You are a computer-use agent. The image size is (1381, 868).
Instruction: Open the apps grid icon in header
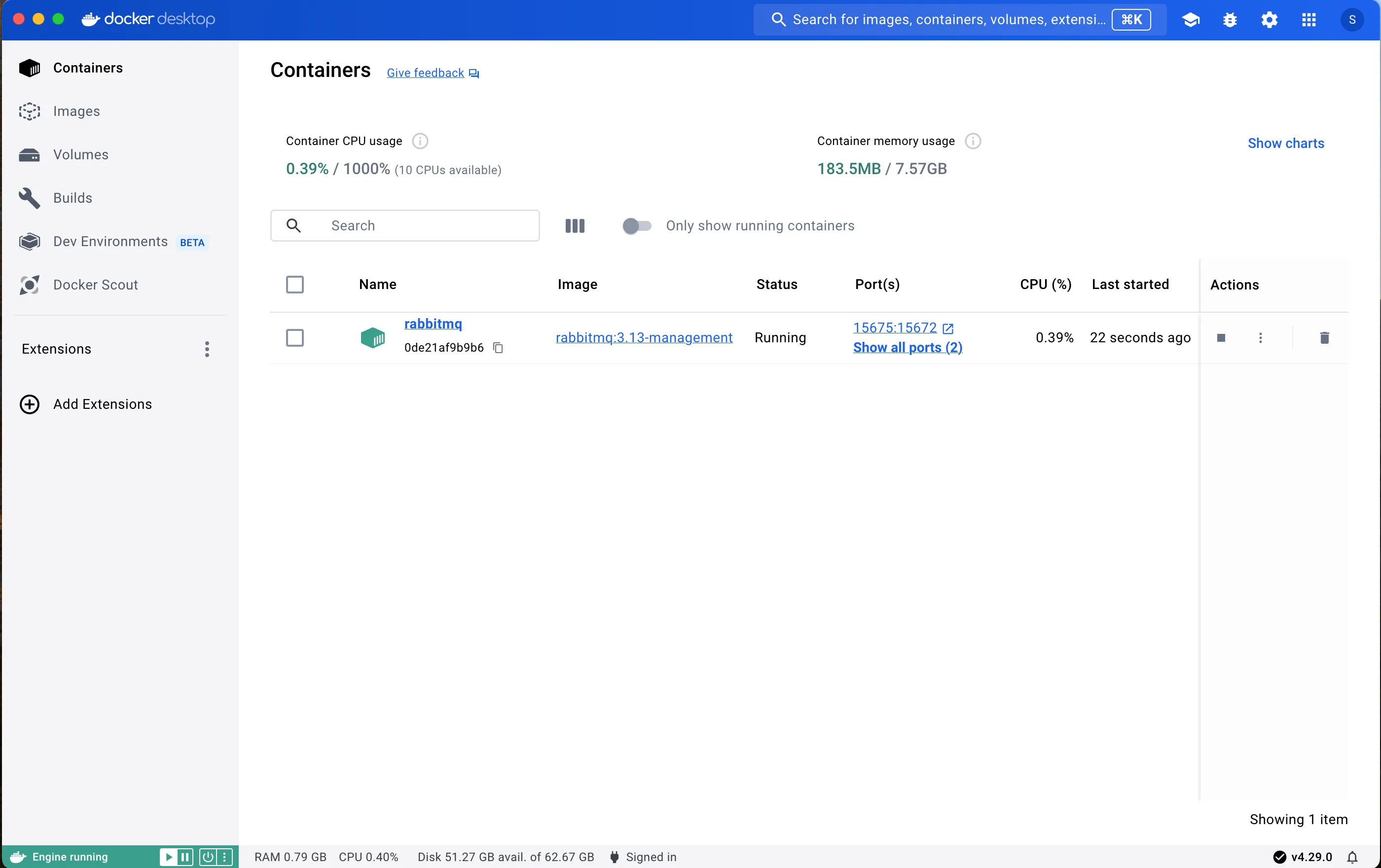coord(1308,20)
